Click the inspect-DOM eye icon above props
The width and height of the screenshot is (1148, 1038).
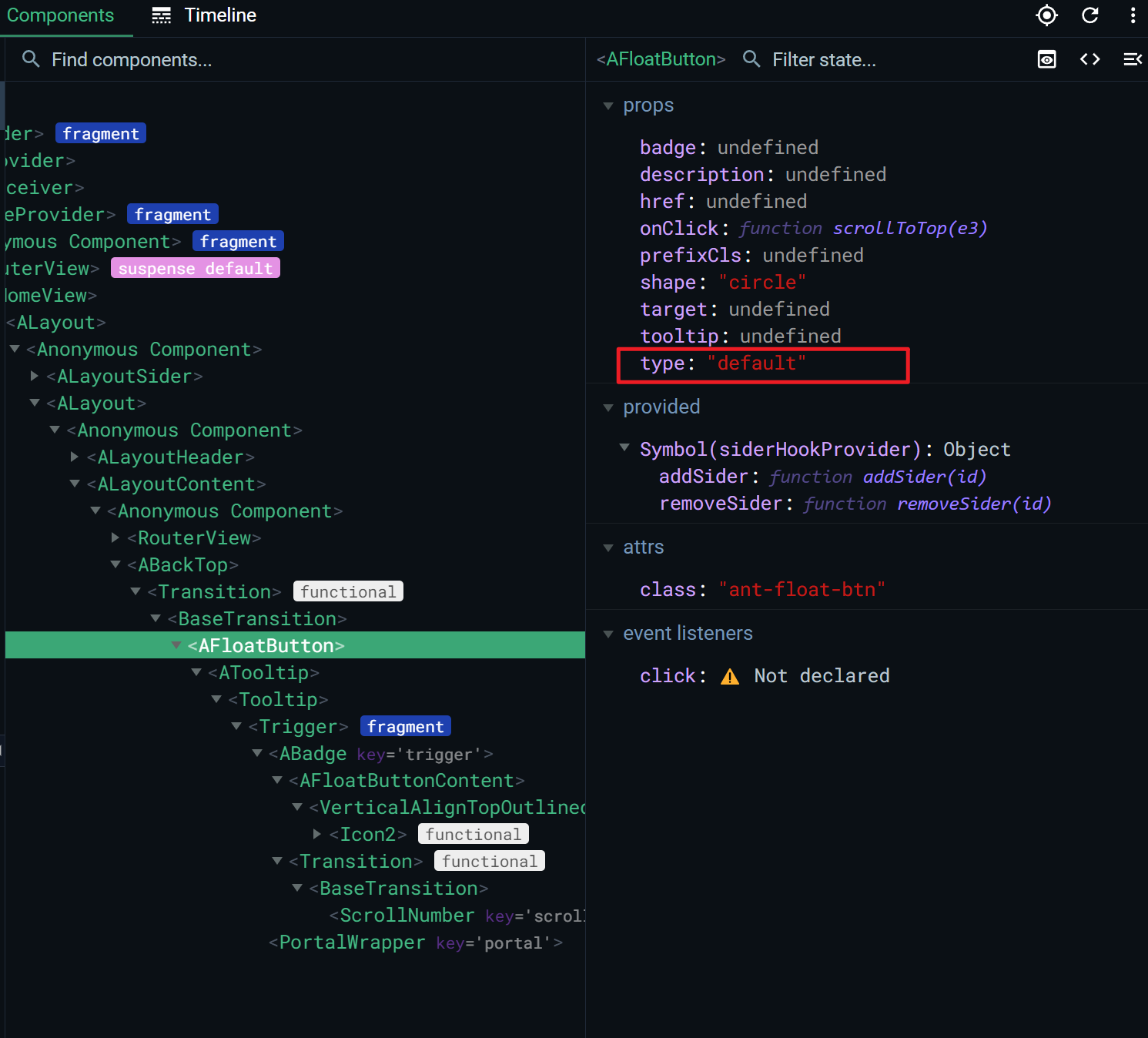pyautogui.click(x=1046, y=59)
